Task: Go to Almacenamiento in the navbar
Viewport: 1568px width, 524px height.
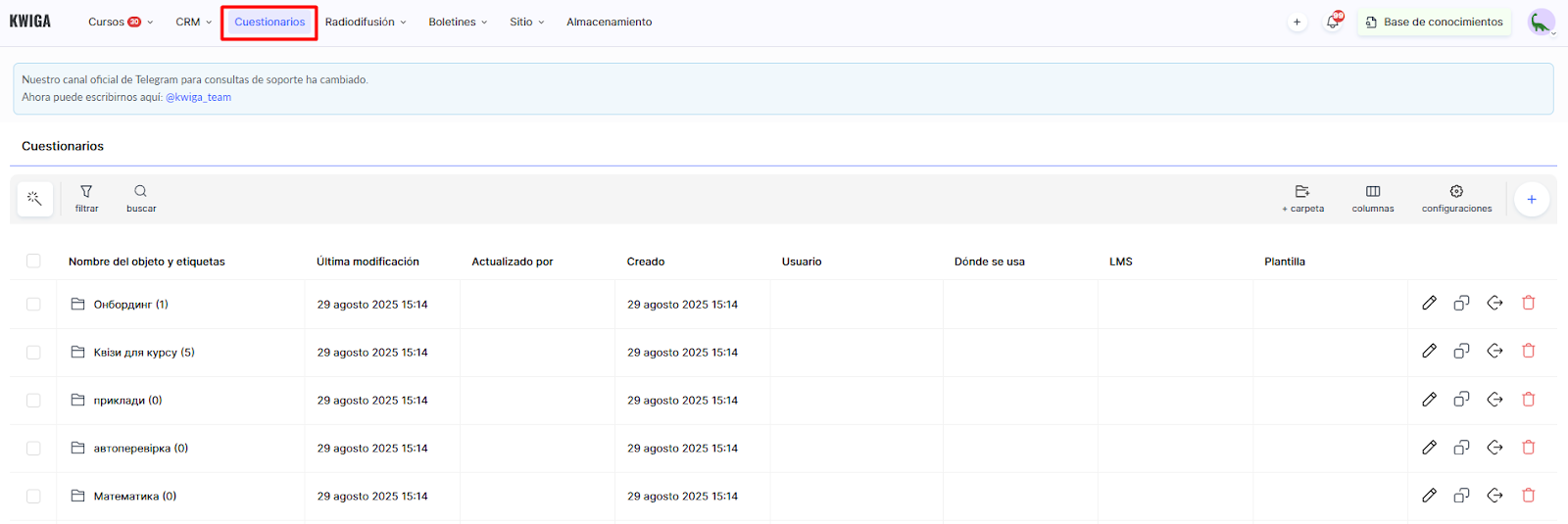Action: pyautogui.click(x=609, y=22)
